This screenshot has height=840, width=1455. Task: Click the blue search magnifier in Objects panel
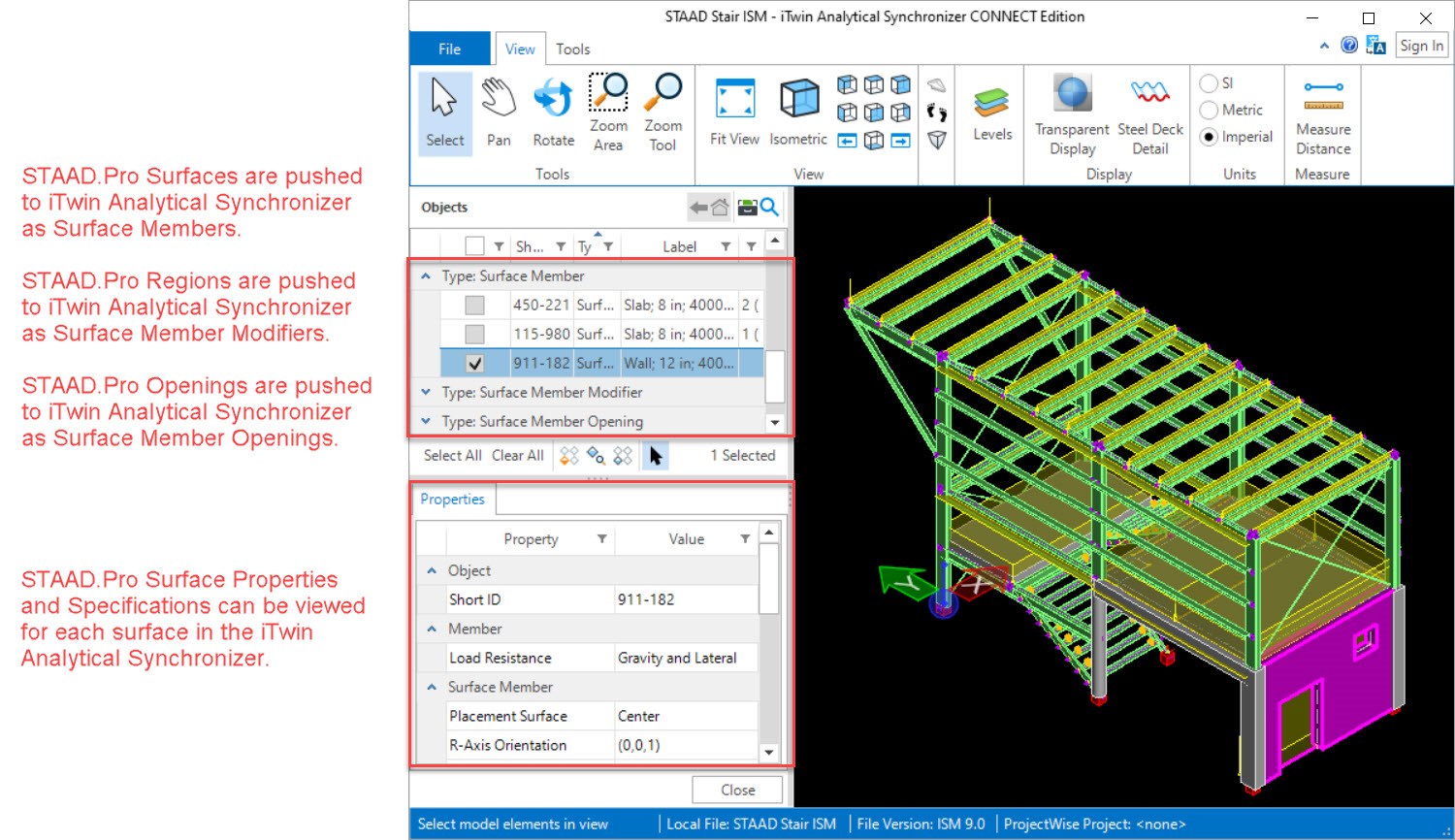tap(770, 207)
